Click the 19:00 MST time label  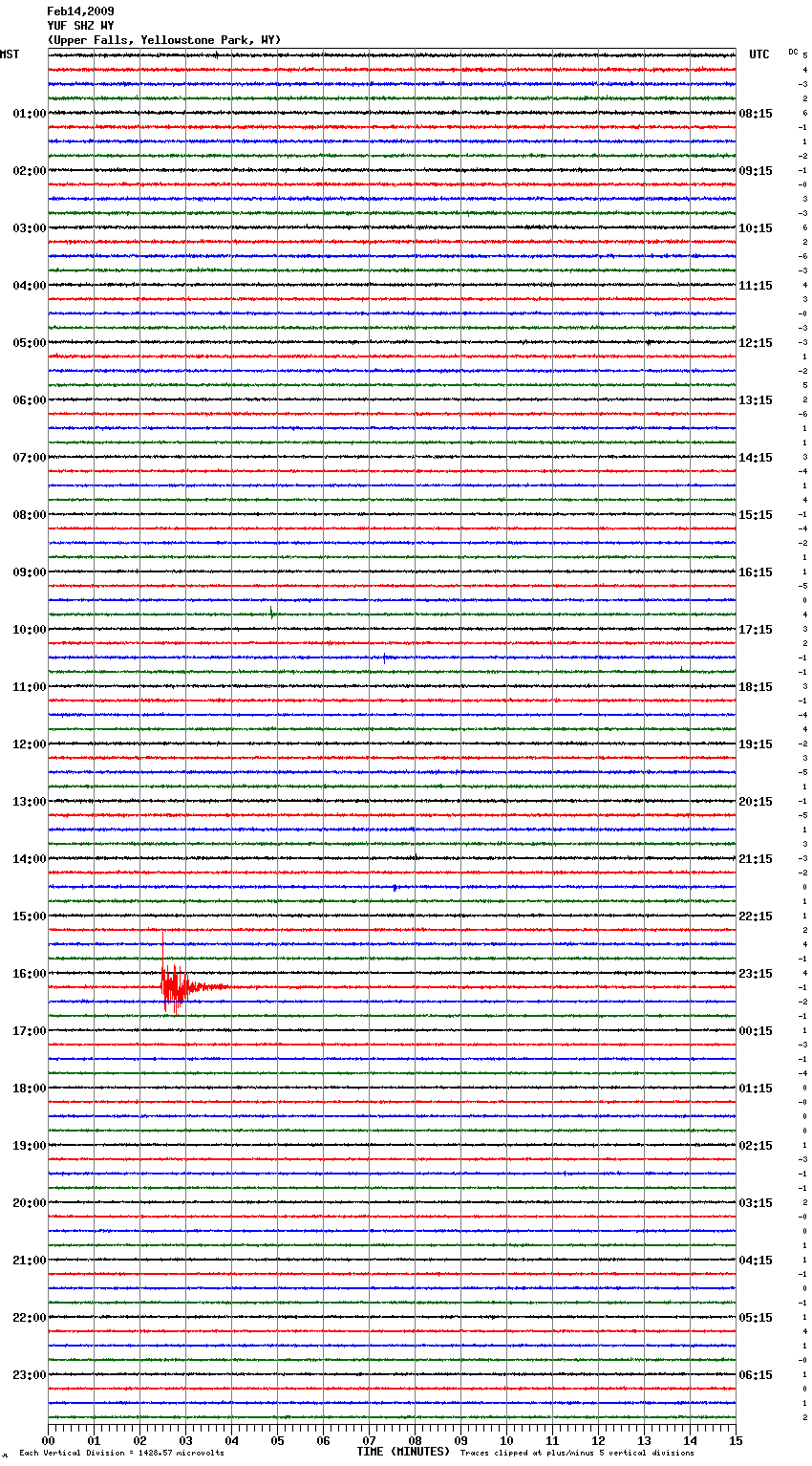point(29,1146)
